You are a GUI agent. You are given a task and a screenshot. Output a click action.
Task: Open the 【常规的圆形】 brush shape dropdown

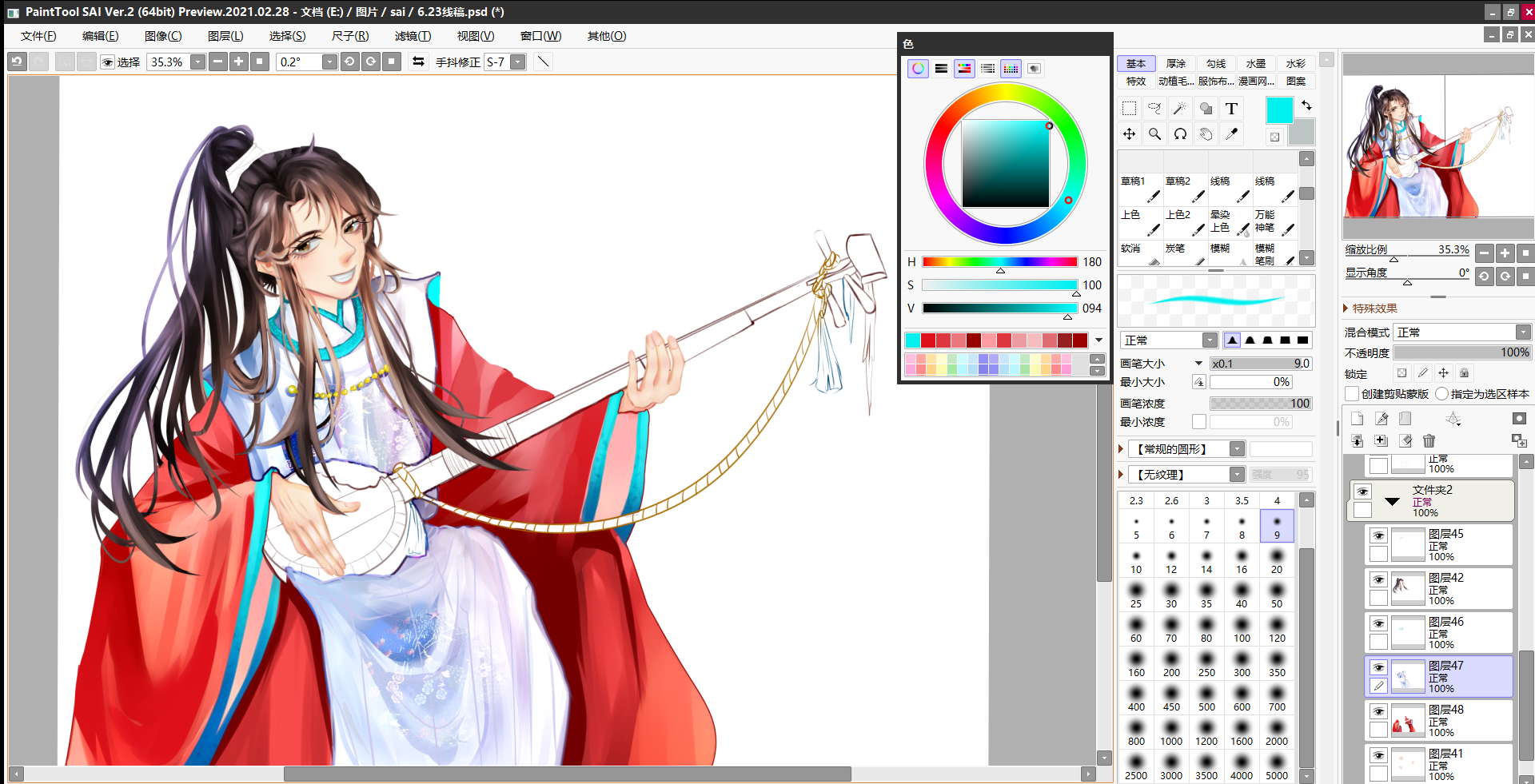(1237, 449)
